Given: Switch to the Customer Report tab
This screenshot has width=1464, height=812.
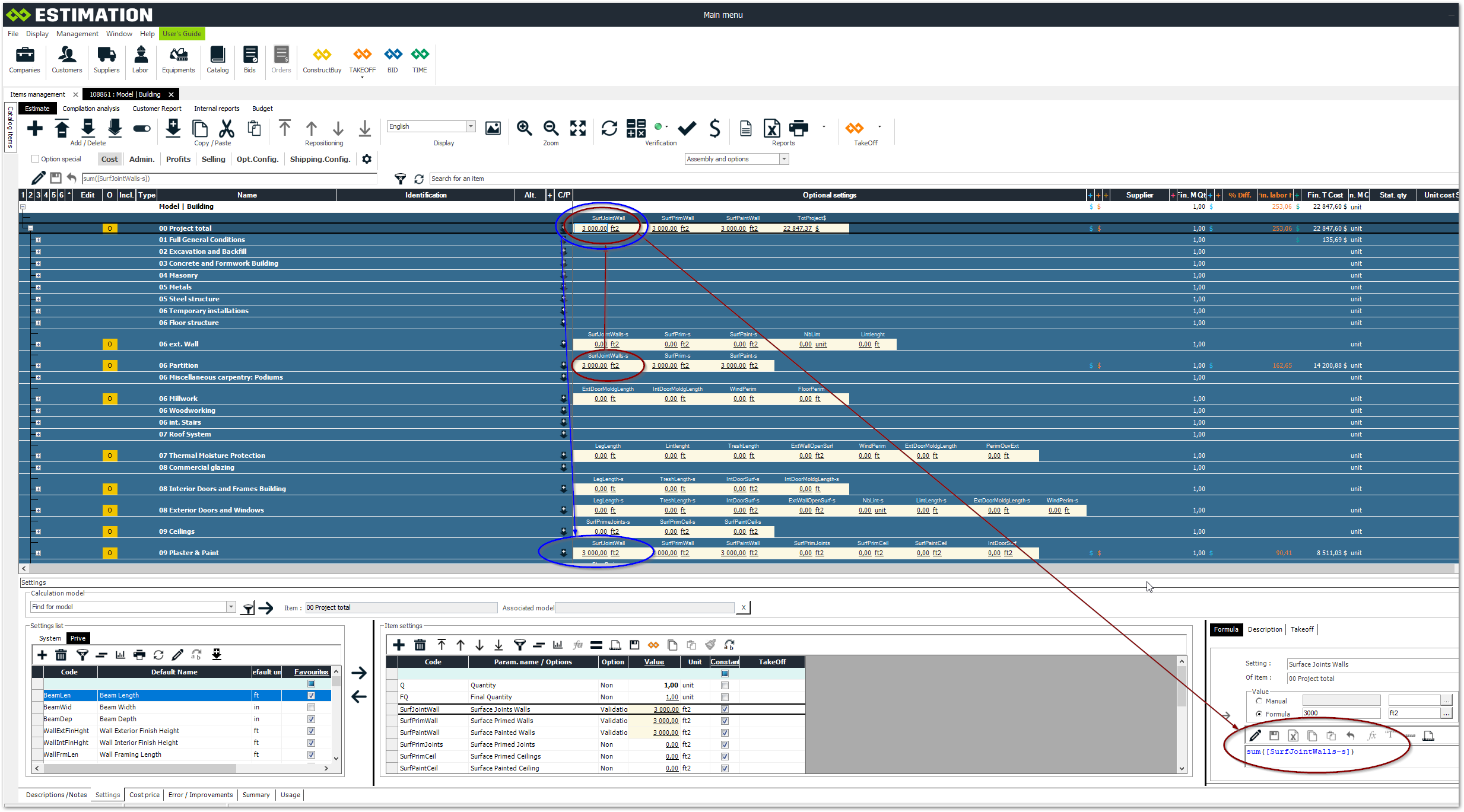Looking at the screenshot, I should (x=157, y=109).
